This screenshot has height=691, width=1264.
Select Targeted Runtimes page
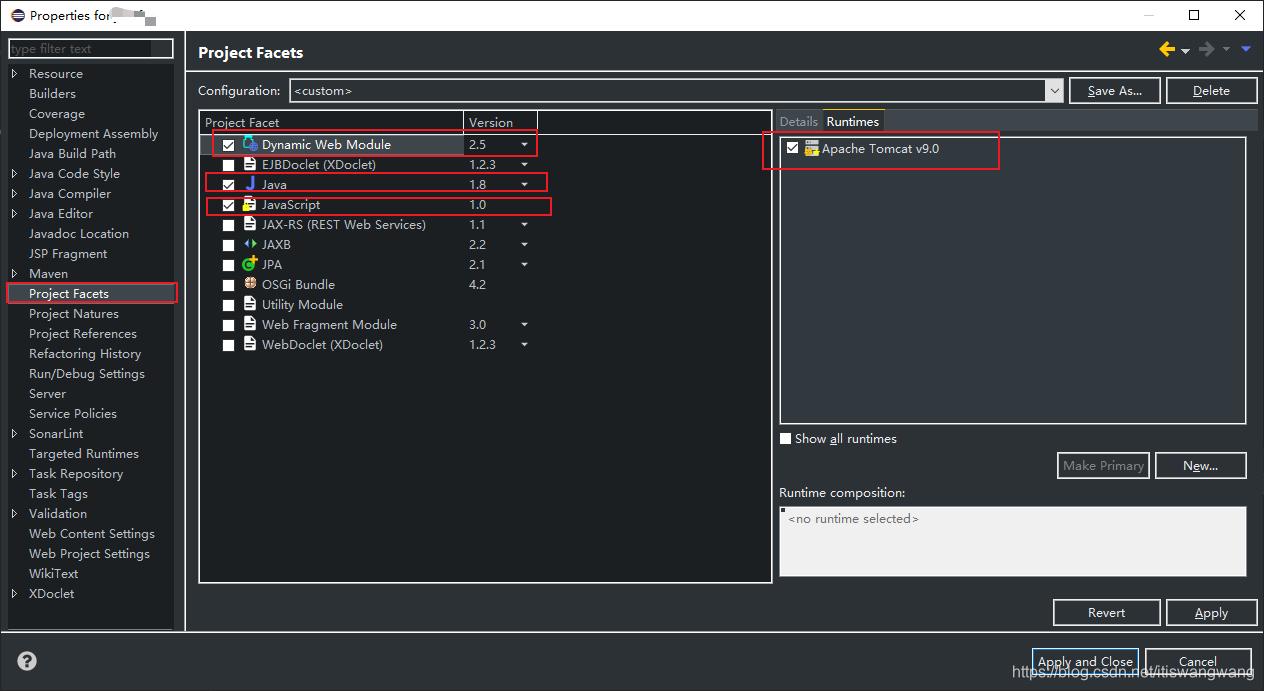(x=84, y=454)
